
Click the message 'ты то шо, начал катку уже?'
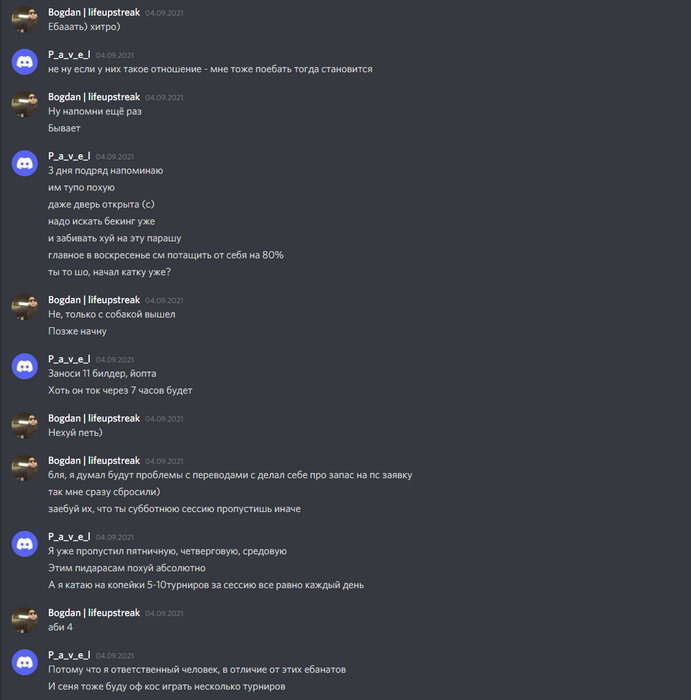click(109, 272)
